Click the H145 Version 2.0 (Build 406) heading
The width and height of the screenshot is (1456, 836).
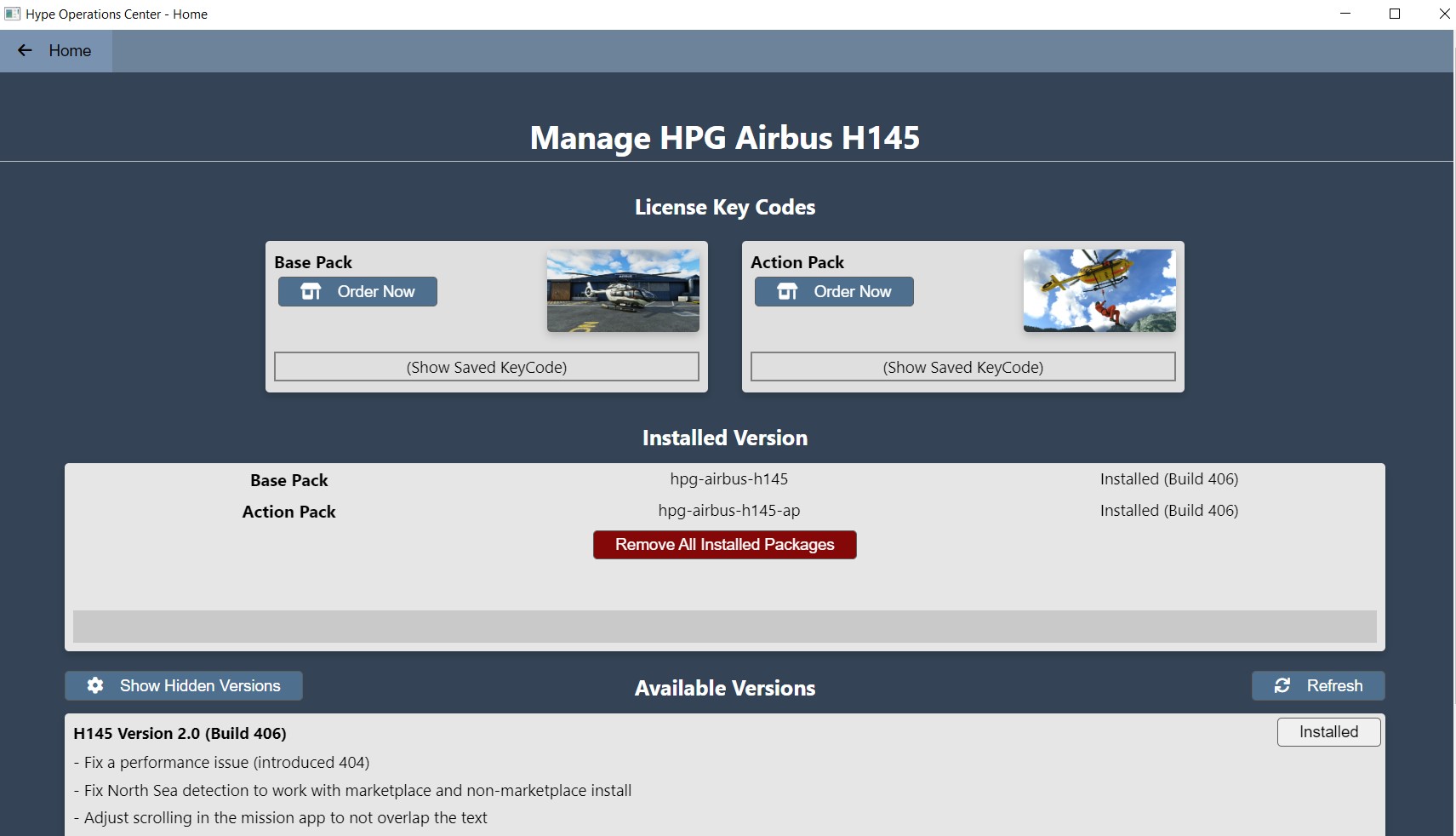coord(180,733)
